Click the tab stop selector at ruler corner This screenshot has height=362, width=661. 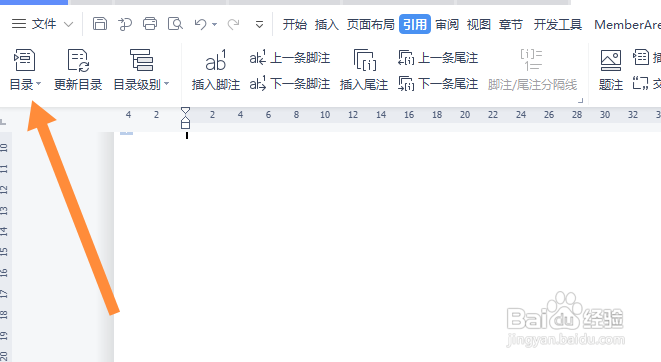click(3, 122)
